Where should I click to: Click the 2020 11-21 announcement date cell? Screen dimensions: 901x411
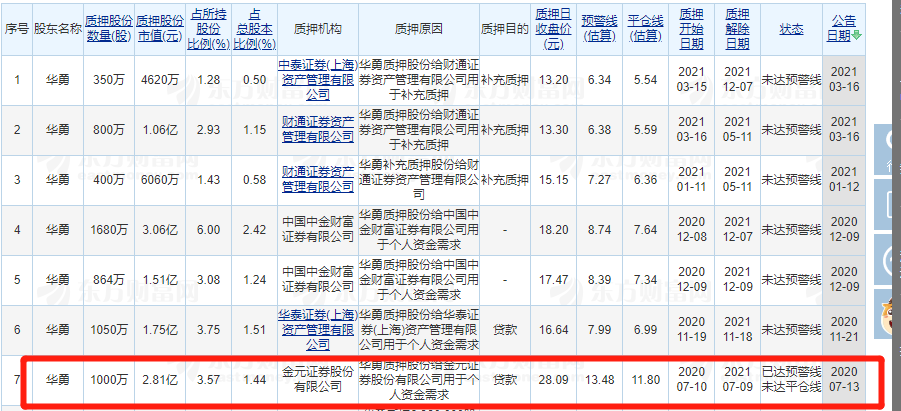click(845, 330)
